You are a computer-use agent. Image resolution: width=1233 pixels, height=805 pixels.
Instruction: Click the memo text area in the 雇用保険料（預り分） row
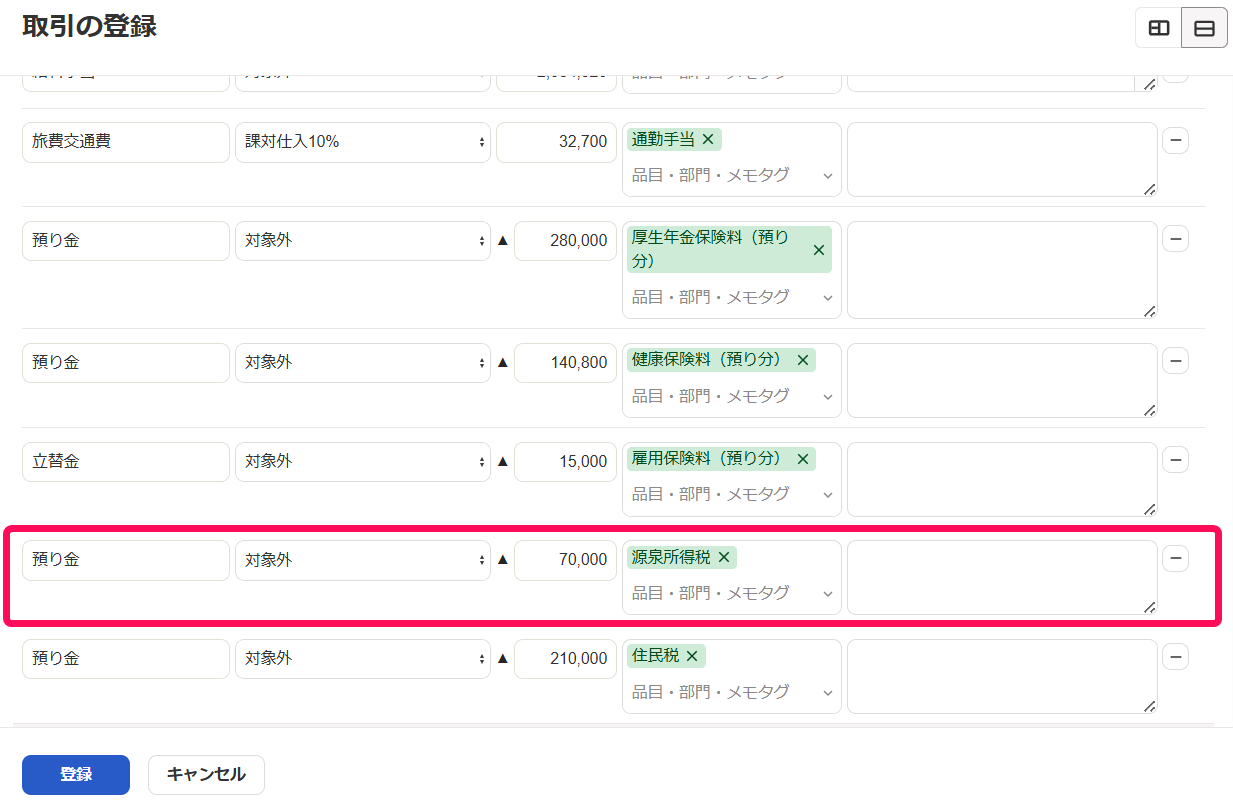click(1002, 480)
